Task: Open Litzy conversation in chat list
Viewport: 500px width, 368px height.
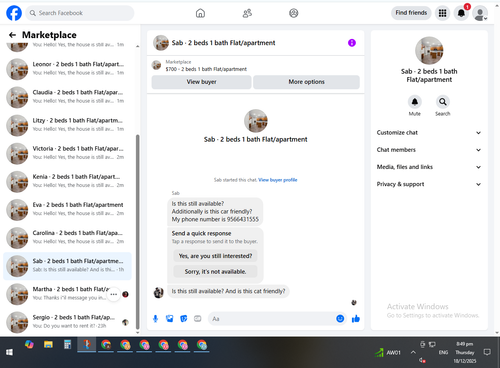Action: pyautogui.click(x=67, y=125)
